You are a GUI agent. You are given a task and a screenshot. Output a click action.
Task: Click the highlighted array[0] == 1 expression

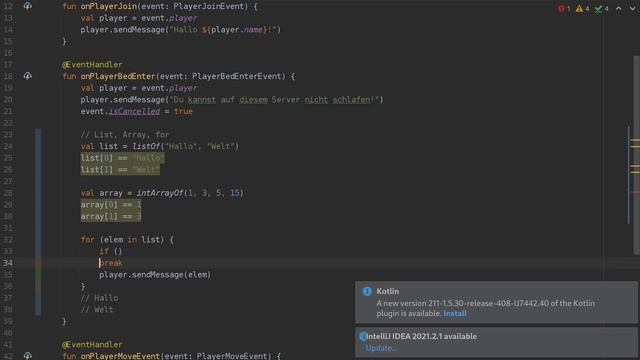(x=111, y=204)
